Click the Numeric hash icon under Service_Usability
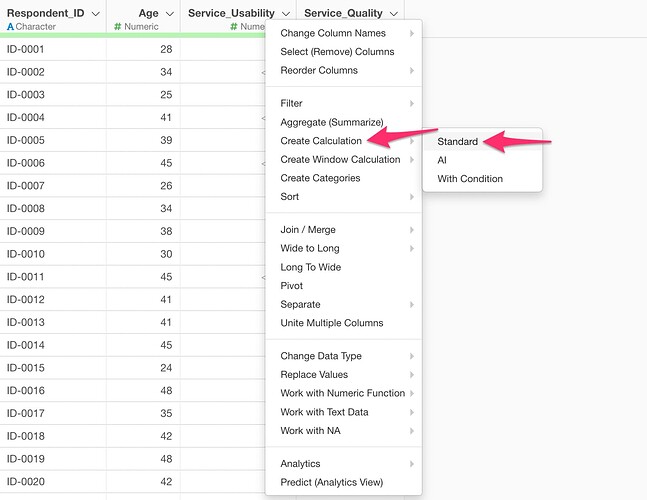This screenshot has width=647, height=500. (234, 27)
